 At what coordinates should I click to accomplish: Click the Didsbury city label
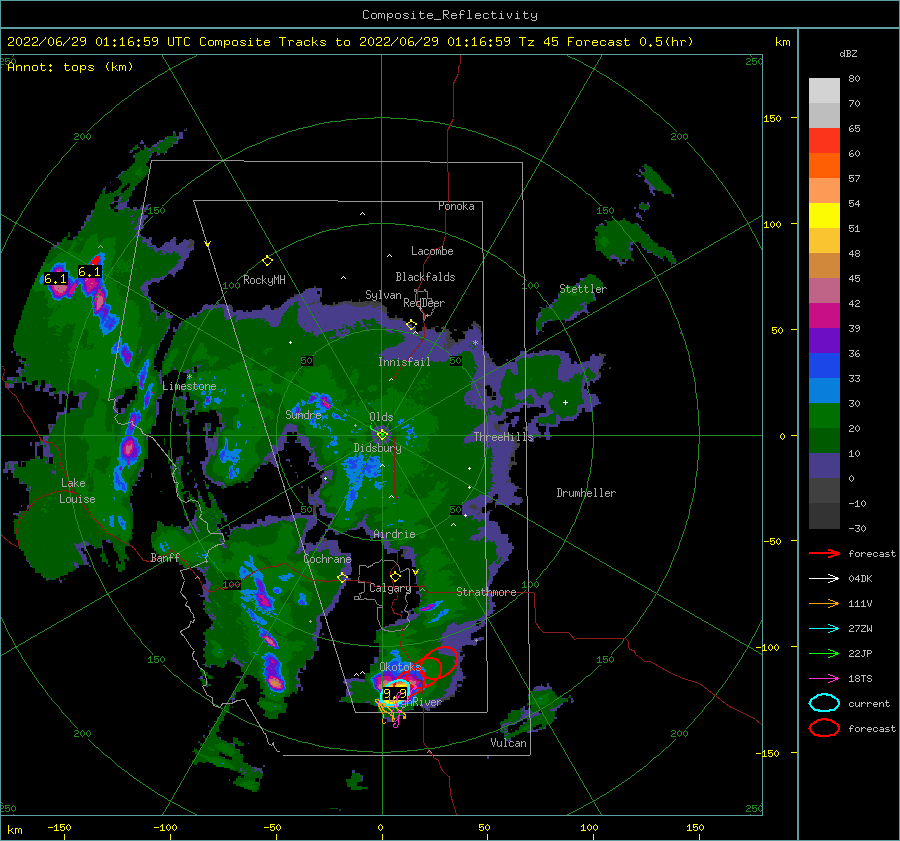(378, 448)
